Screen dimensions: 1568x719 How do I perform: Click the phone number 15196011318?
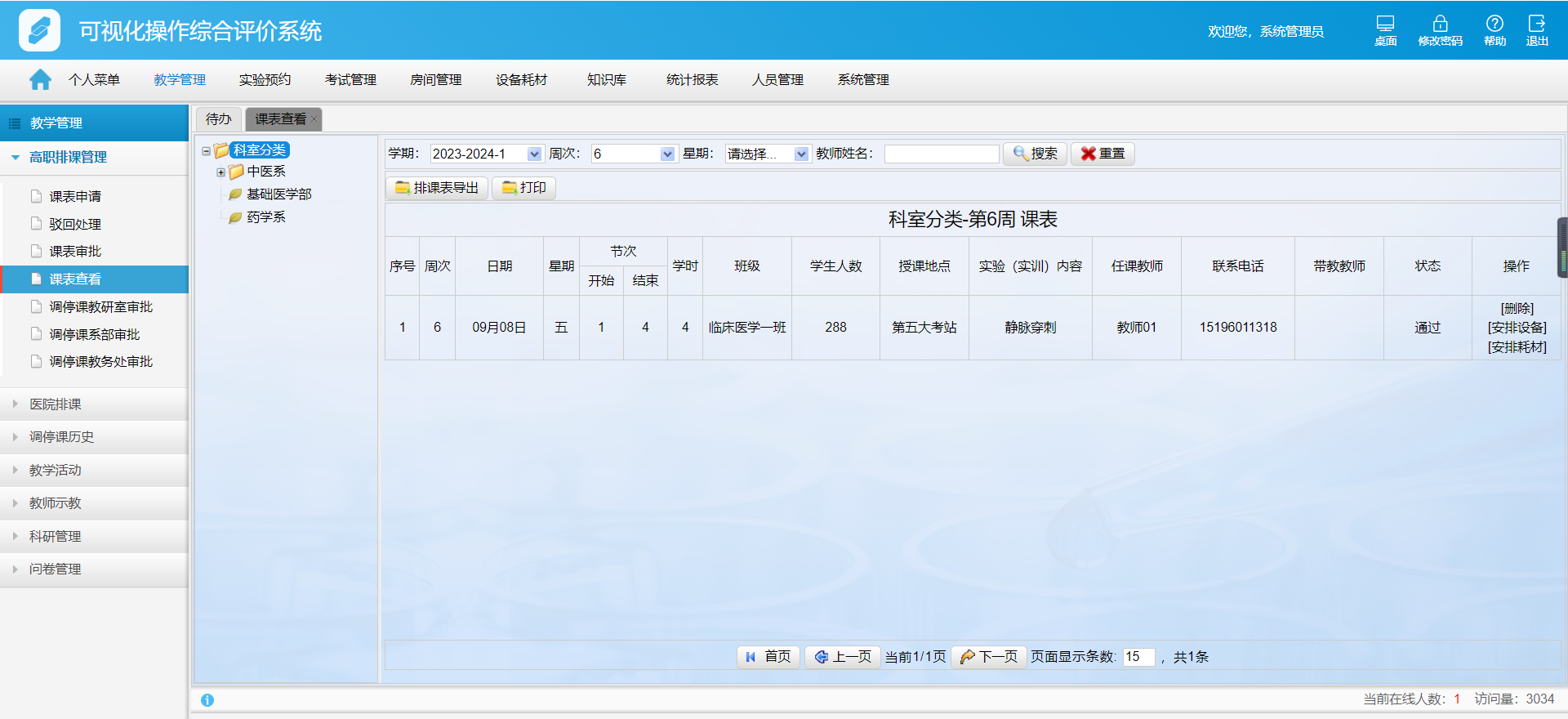coord(1238,328)
